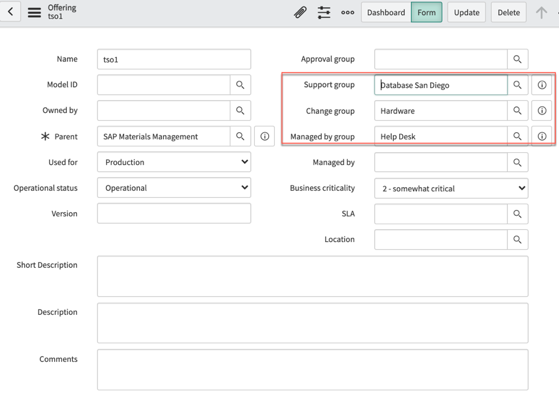Look up Support group with magnifier icon

pyautogui.click(x=518, y=85)
